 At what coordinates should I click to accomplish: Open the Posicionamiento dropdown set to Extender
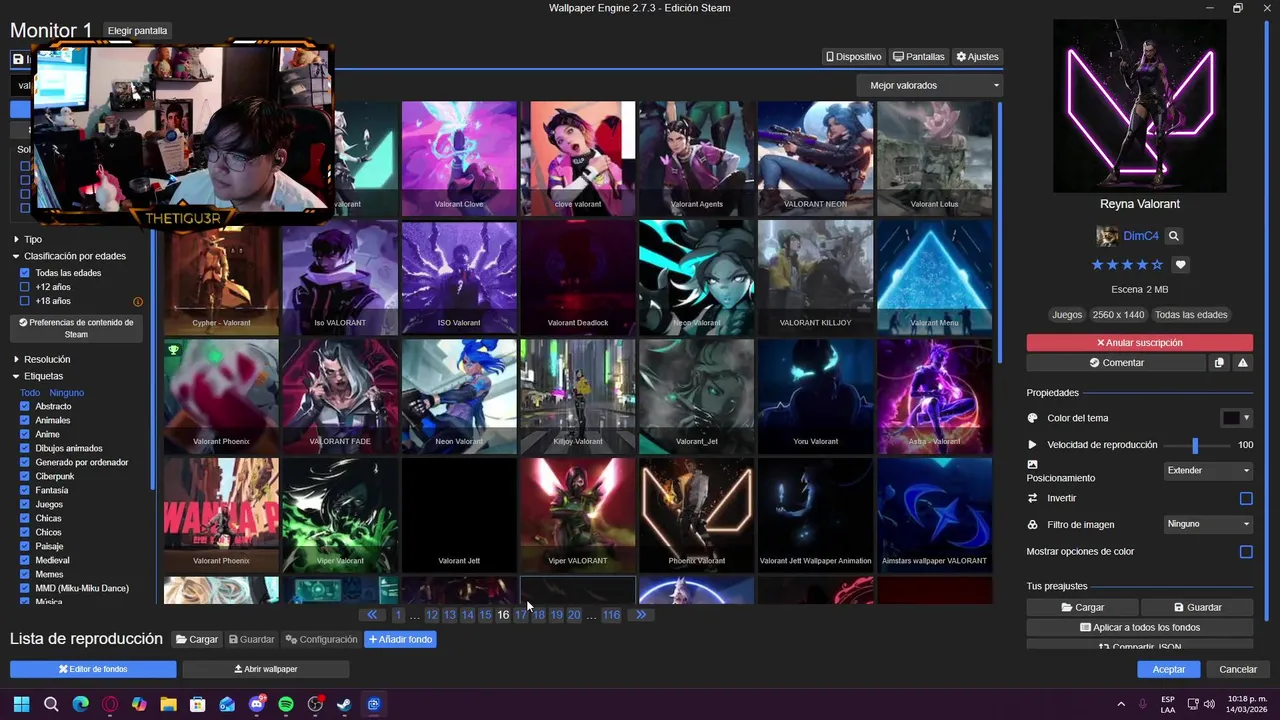(1209, 471)
